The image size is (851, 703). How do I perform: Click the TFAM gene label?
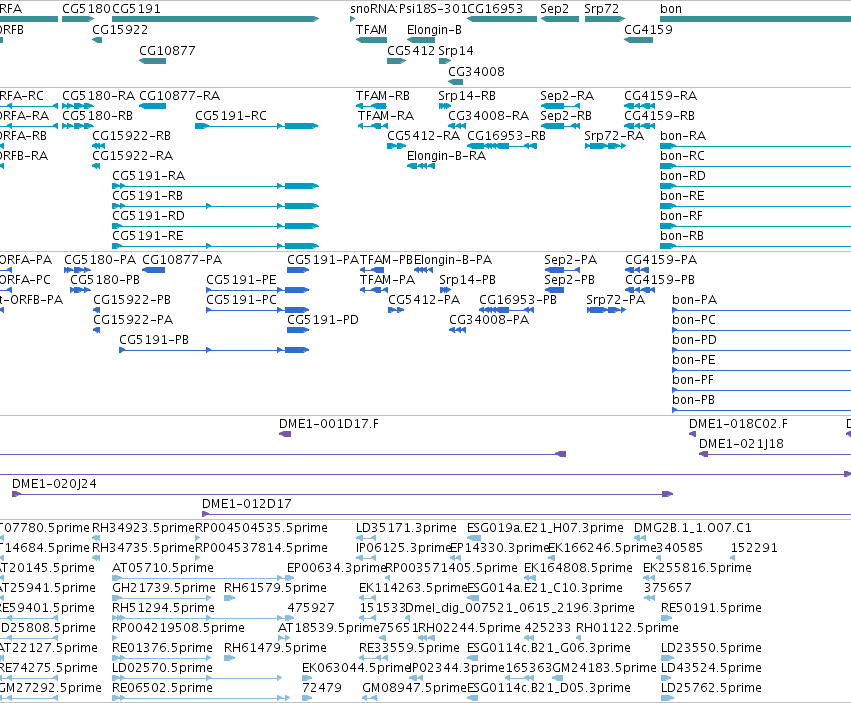point(371,29)
